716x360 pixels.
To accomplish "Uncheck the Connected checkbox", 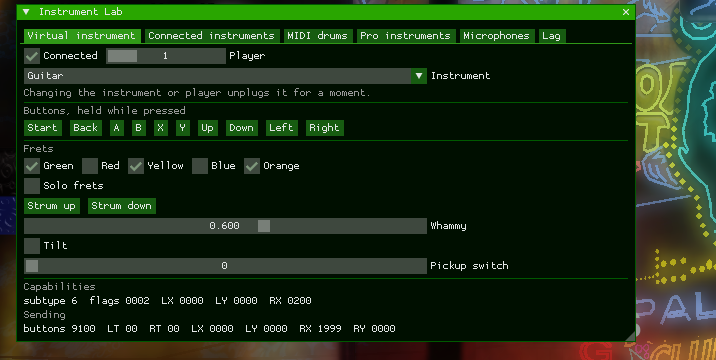I will point(32,56).
